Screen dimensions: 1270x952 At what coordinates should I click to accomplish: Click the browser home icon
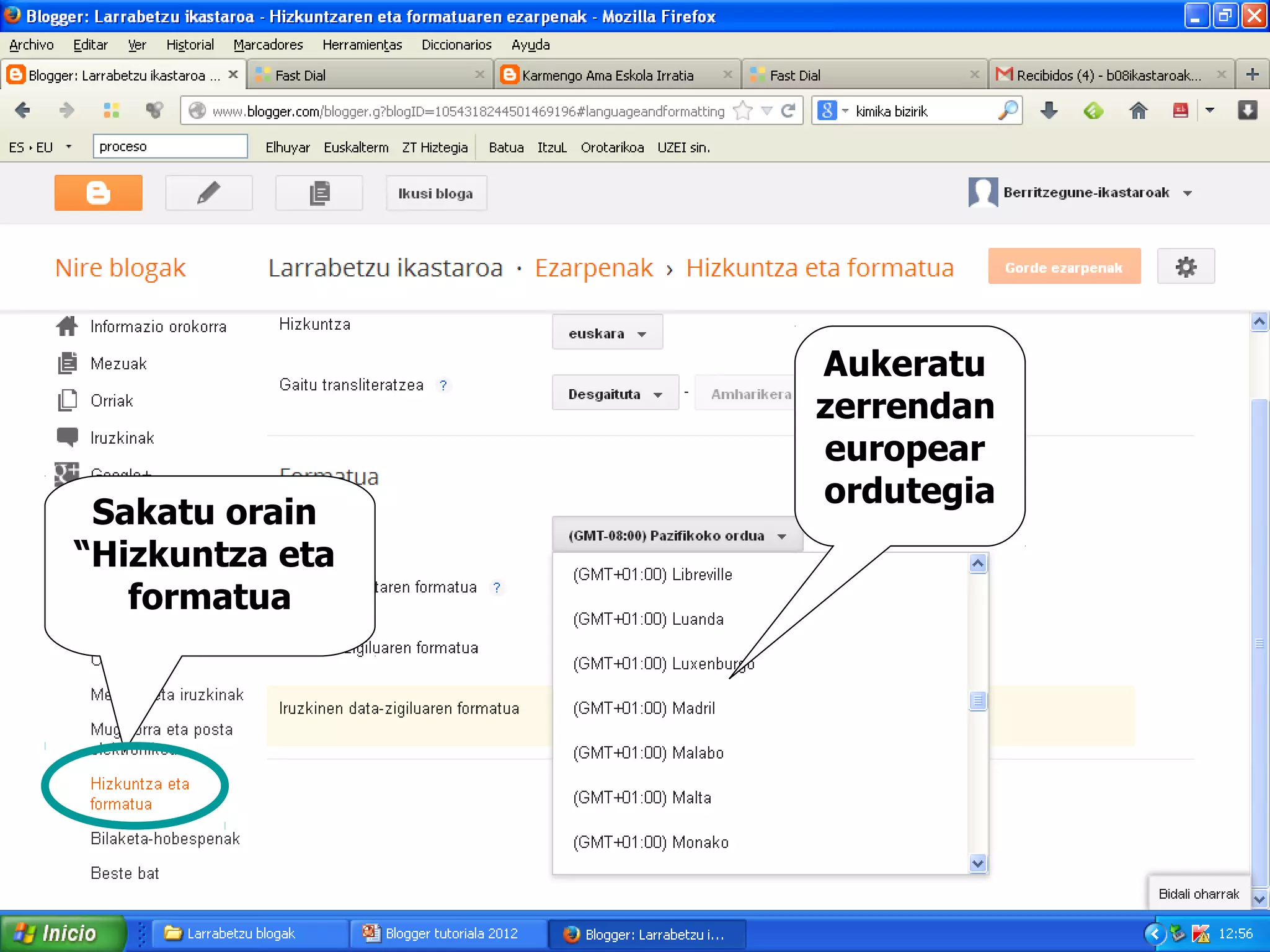1138,111
